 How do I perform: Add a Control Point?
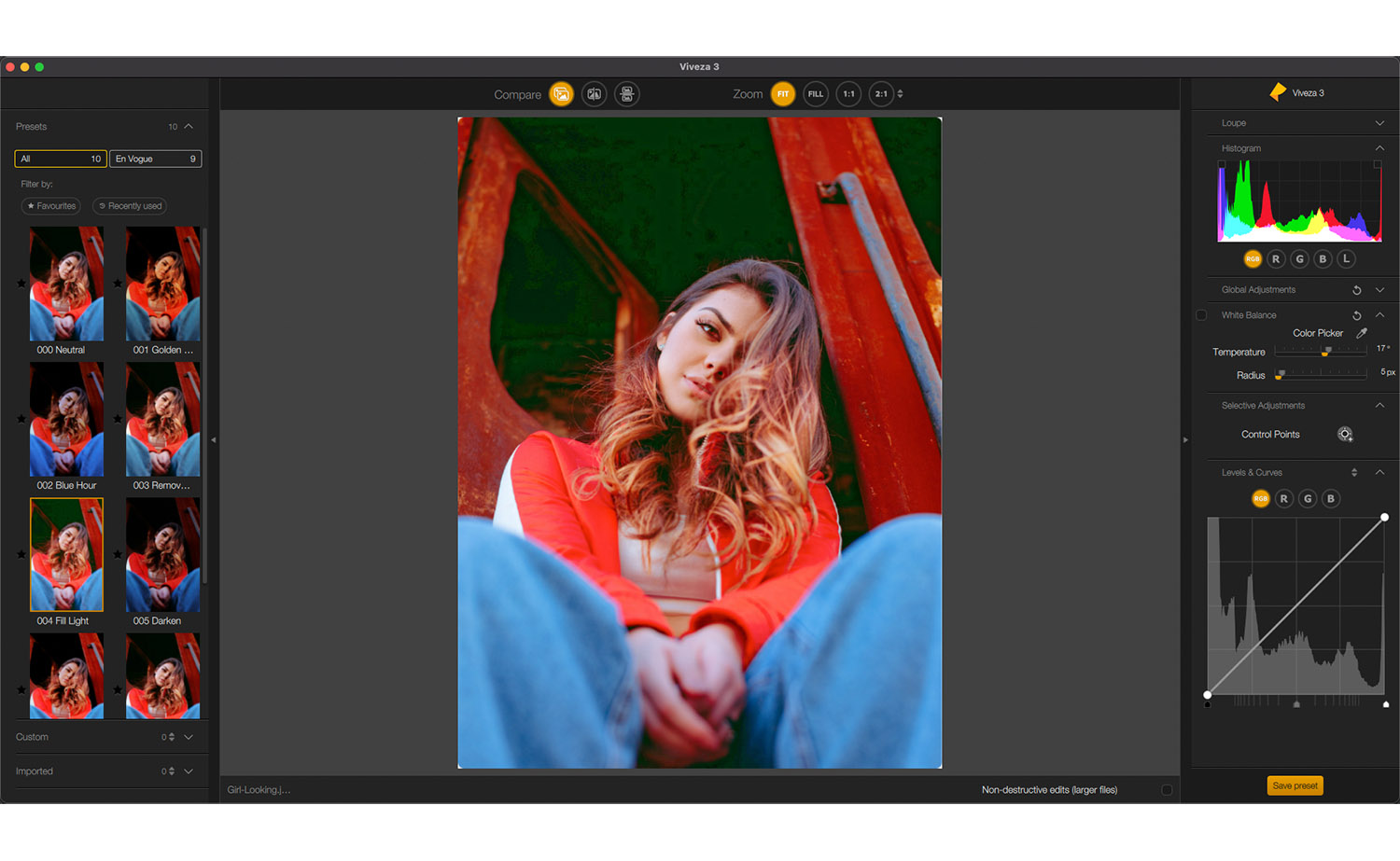pos(1344,435)
